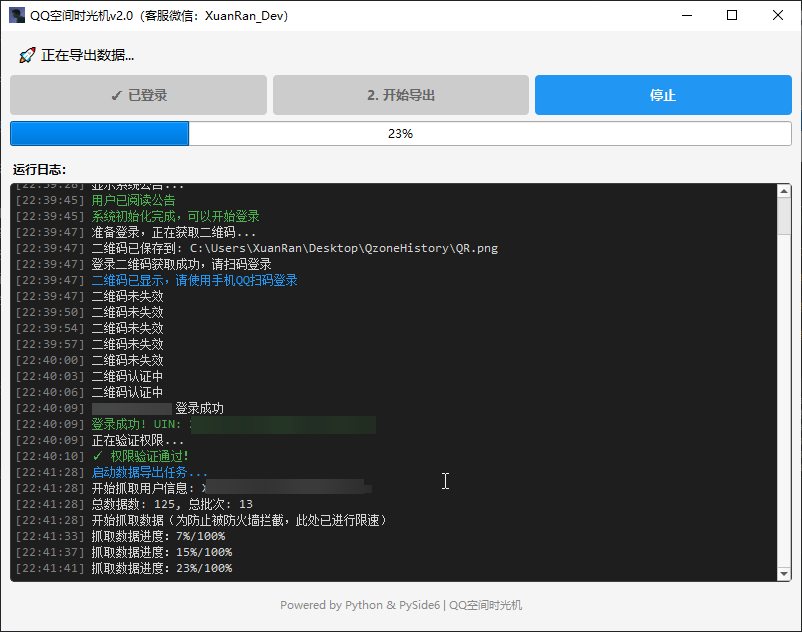Image resolution: width=802 pixels, height=632 pixels.
Task: Click the 抓取数据进度: 23%/100% log entry
Action: click(161, 568)
